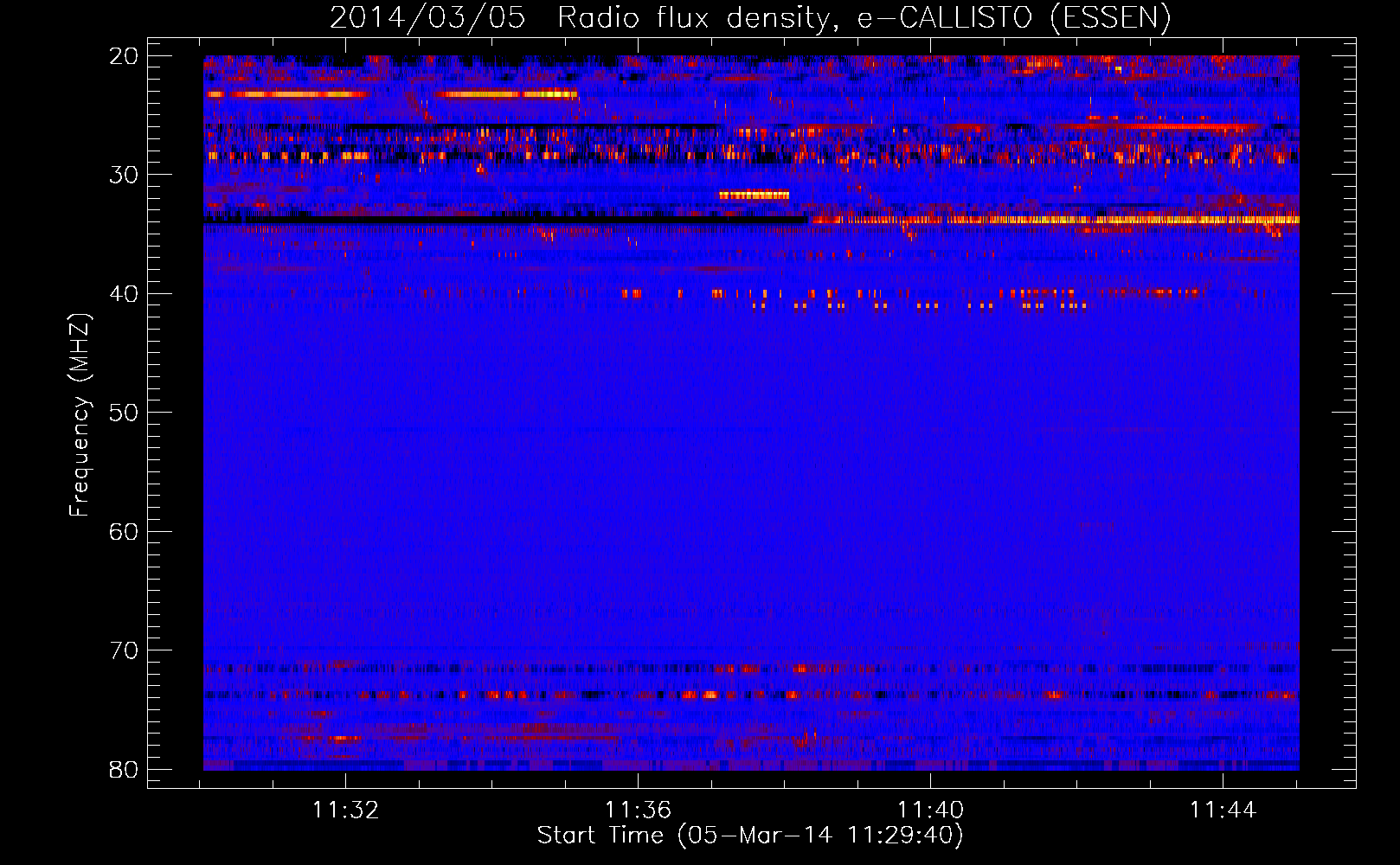Click the 70 frequency tick label
This screenshot has height=865, width=1400.
[124, 650]
